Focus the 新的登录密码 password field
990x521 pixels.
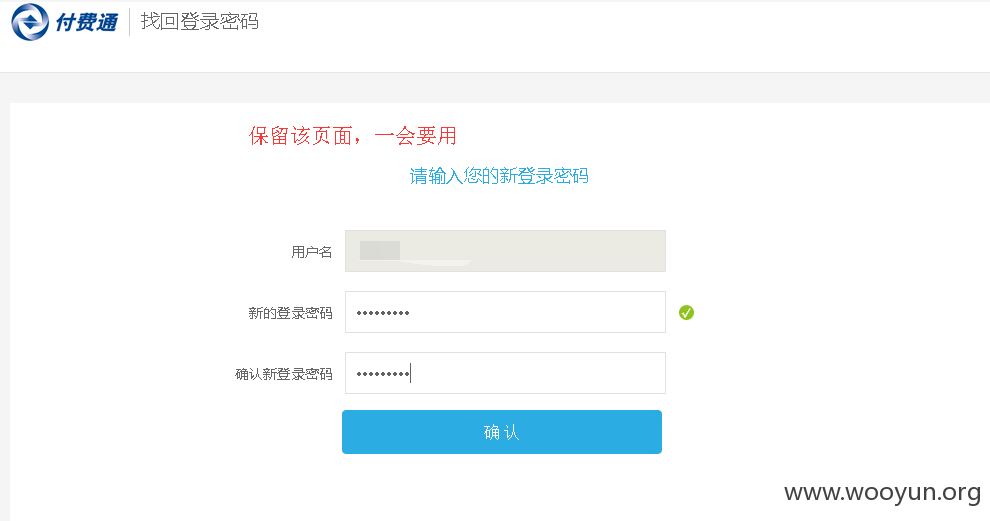coord(505,312)
